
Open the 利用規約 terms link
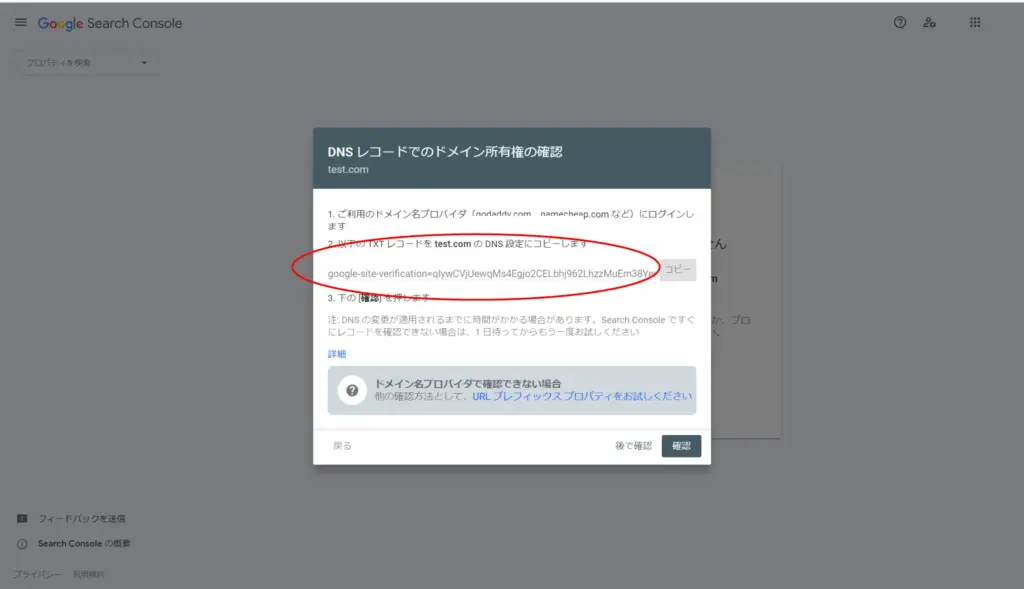click(89, 575)
